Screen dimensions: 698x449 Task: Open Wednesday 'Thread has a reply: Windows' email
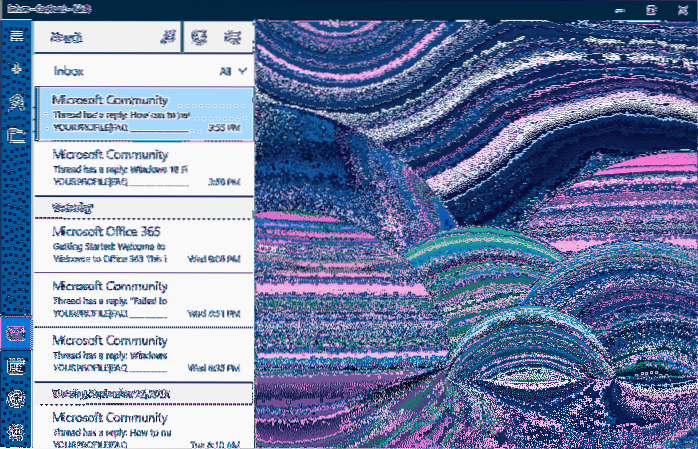point(144,355)
